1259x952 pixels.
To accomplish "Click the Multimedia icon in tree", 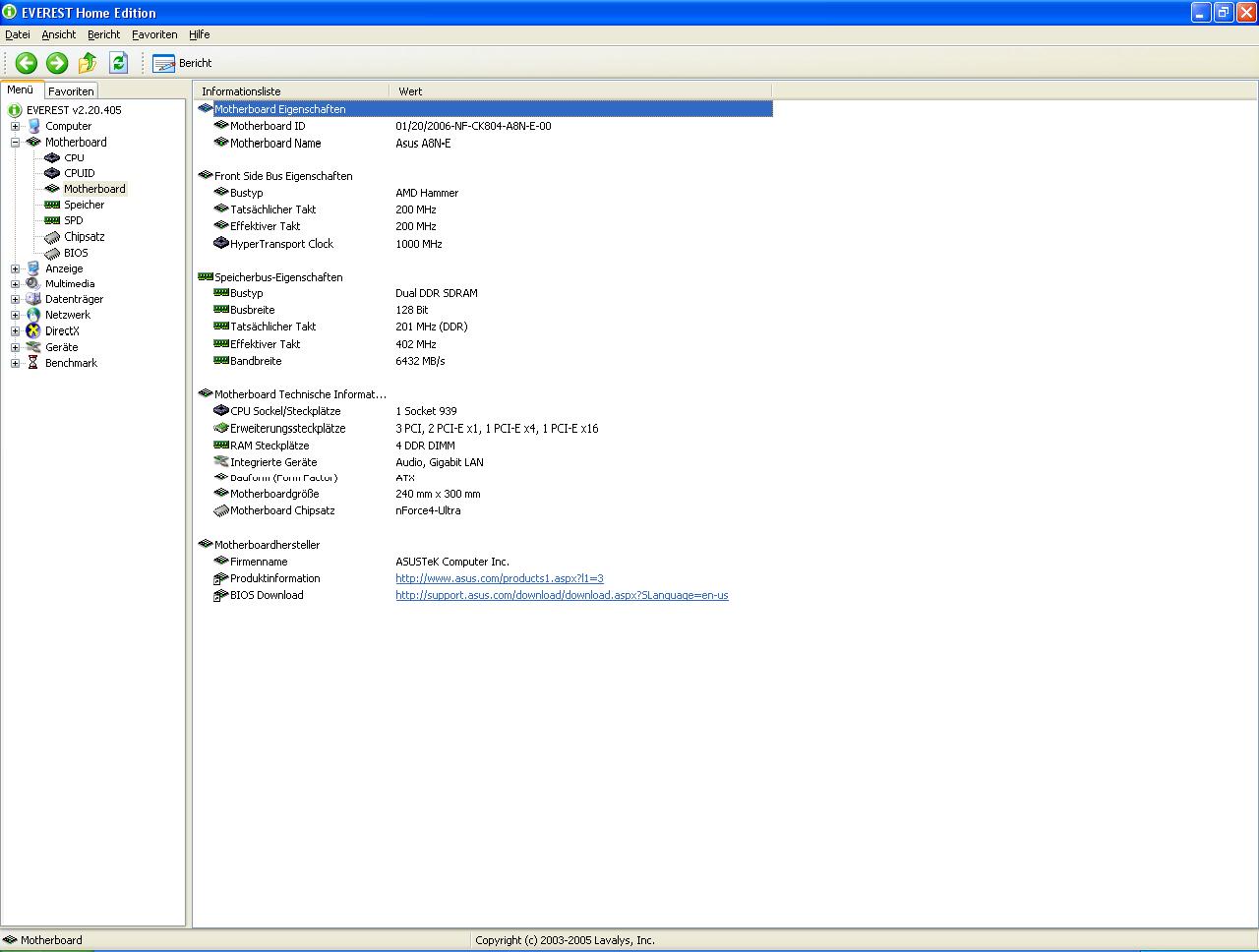I will [x=33, y=283].
